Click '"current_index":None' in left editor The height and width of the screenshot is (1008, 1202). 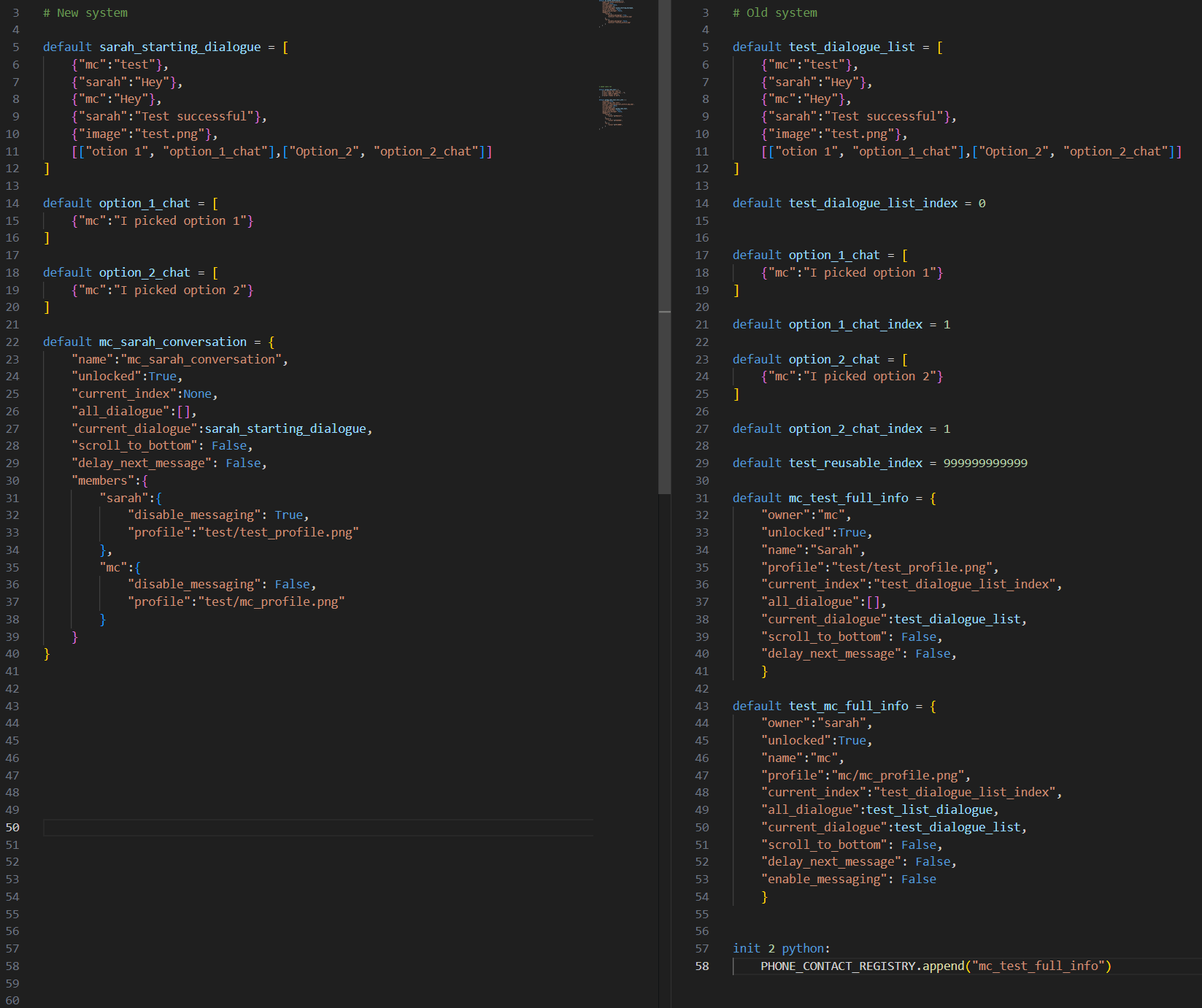tap(142, 393)
